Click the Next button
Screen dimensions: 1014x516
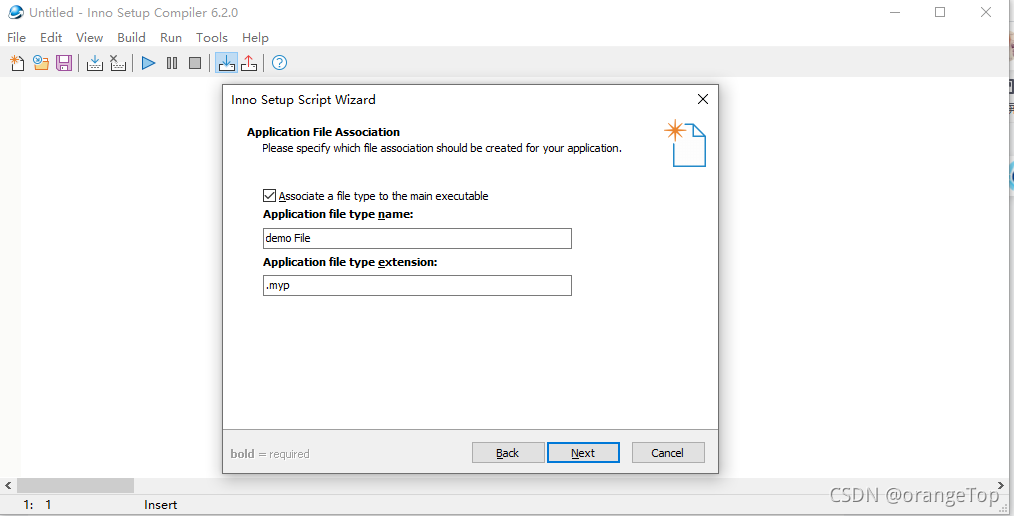[x=583, y=453]
